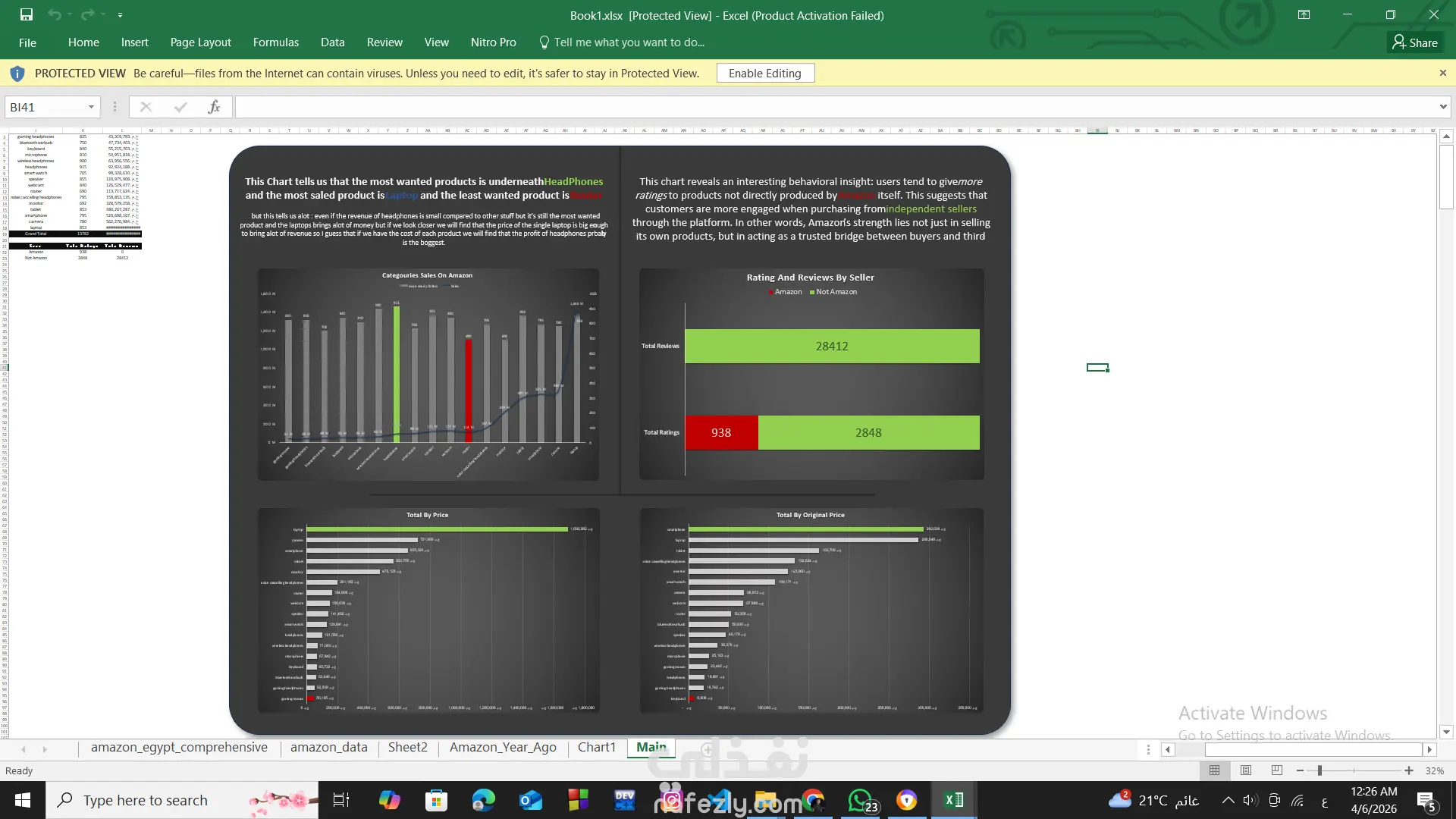Switch to amazon_data sheet tab

[x=329, y=748]
